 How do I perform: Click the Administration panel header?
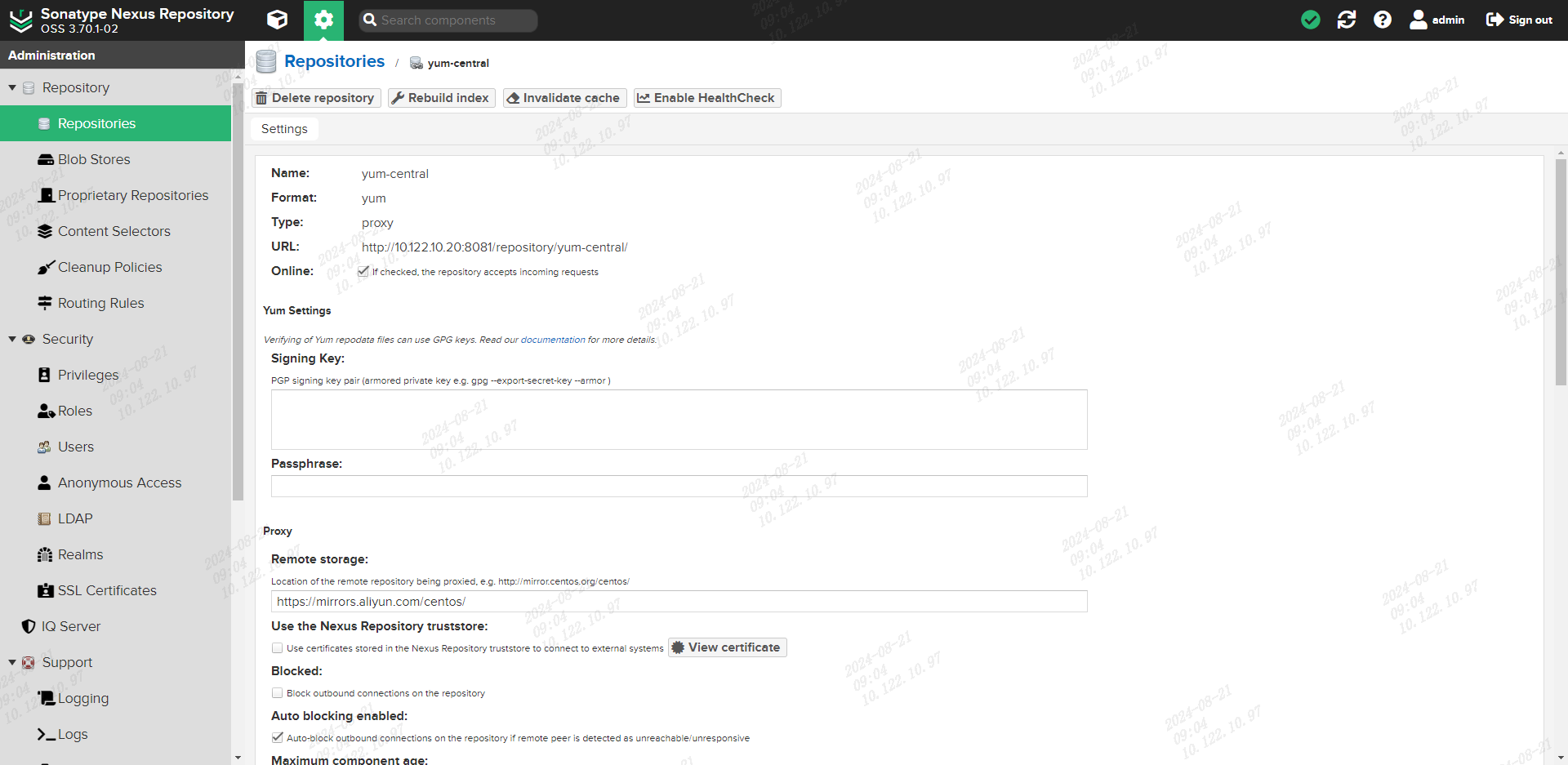pos(122,55)
